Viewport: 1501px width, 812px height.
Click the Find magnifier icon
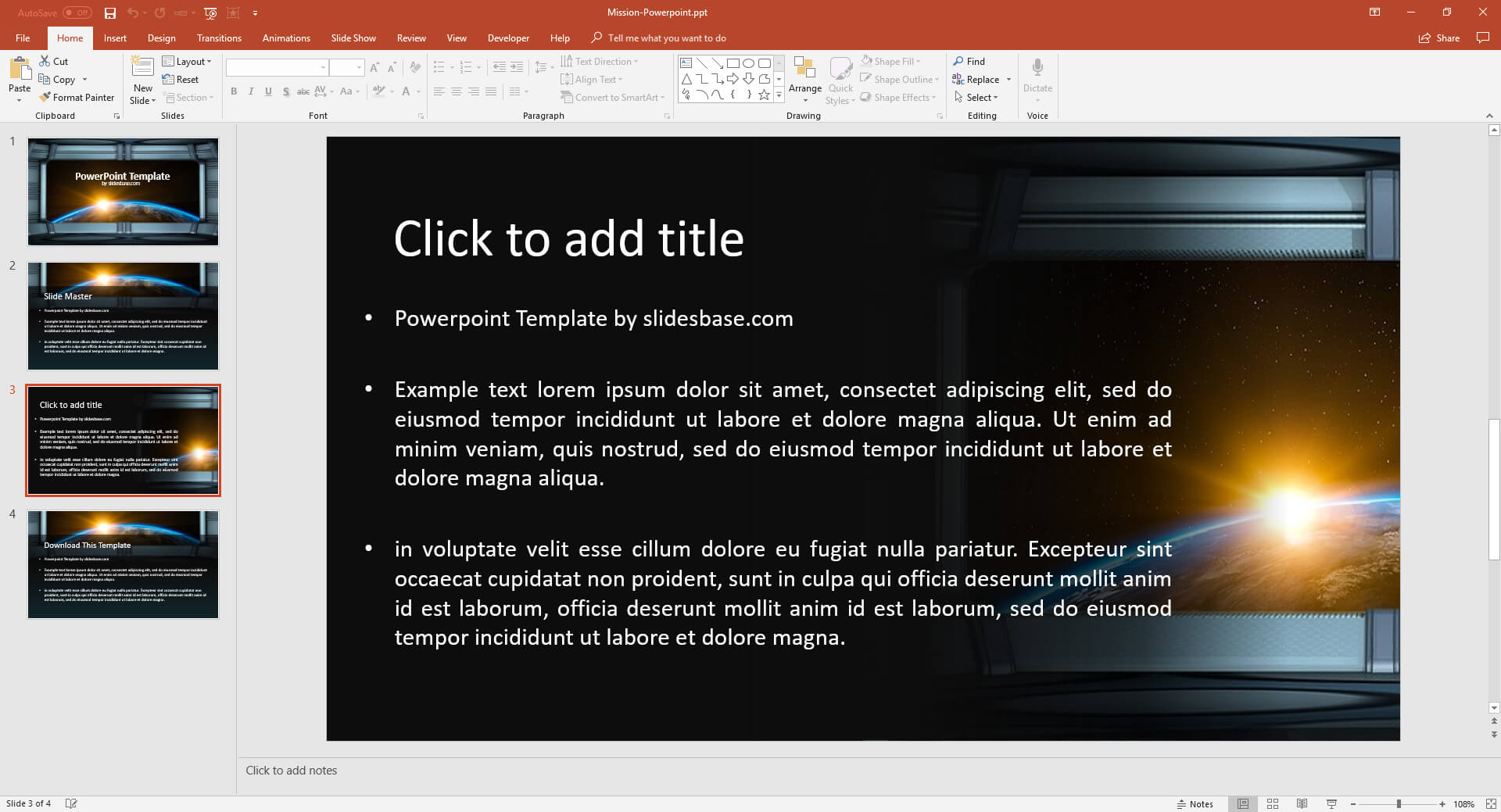click(x=958, y=61)
